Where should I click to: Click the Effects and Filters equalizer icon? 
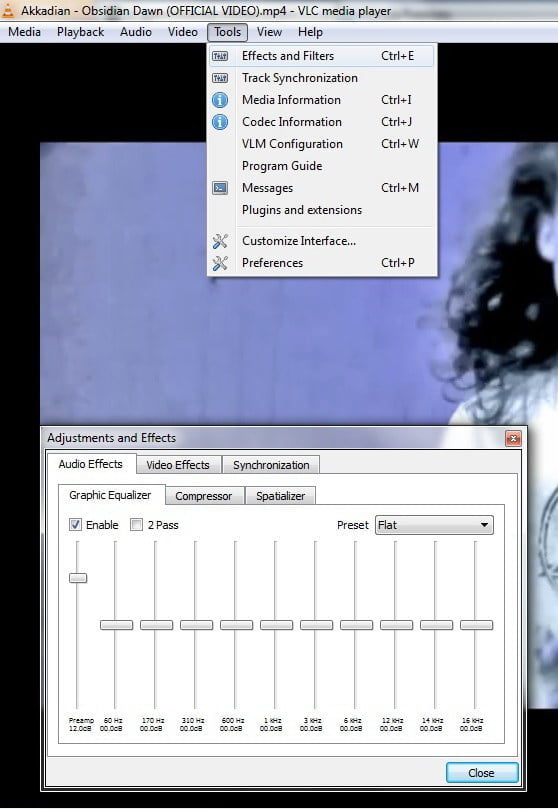click(x=220, y=56)
